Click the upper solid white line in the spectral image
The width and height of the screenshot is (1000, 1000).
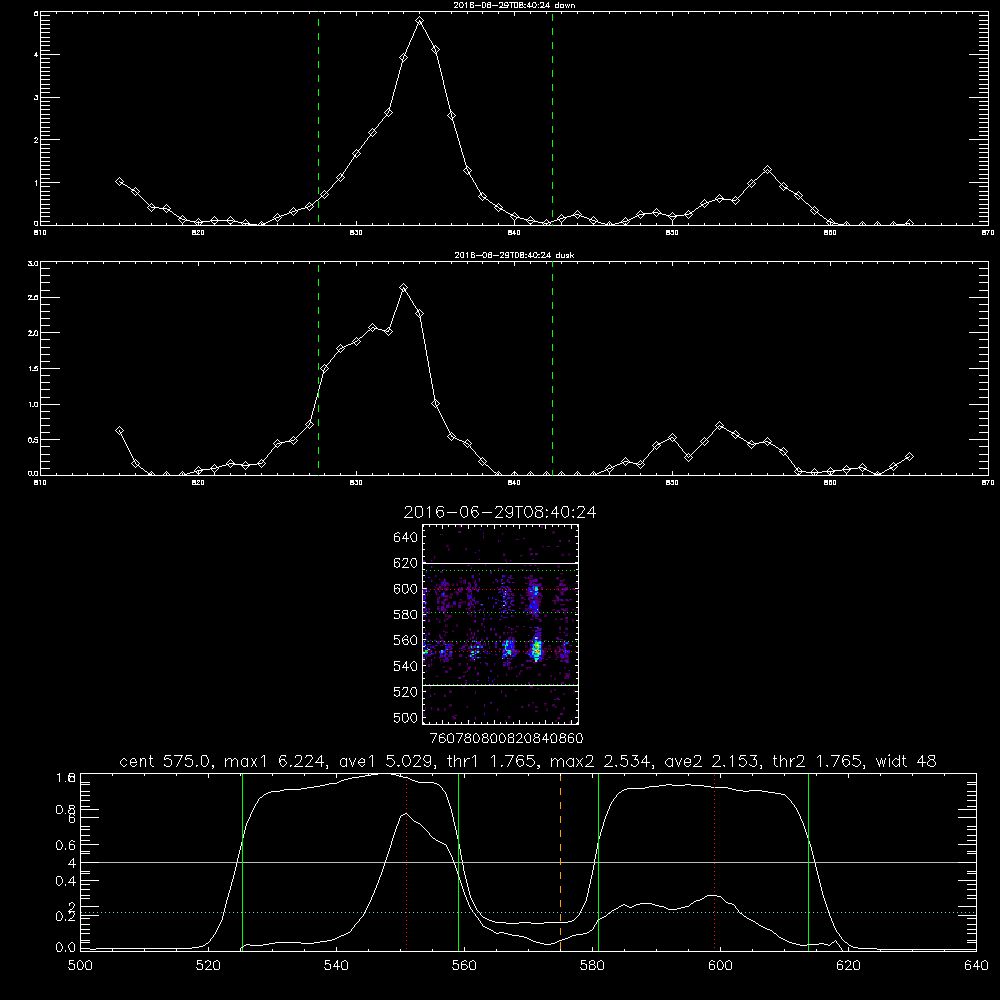[x=501, y=563]
